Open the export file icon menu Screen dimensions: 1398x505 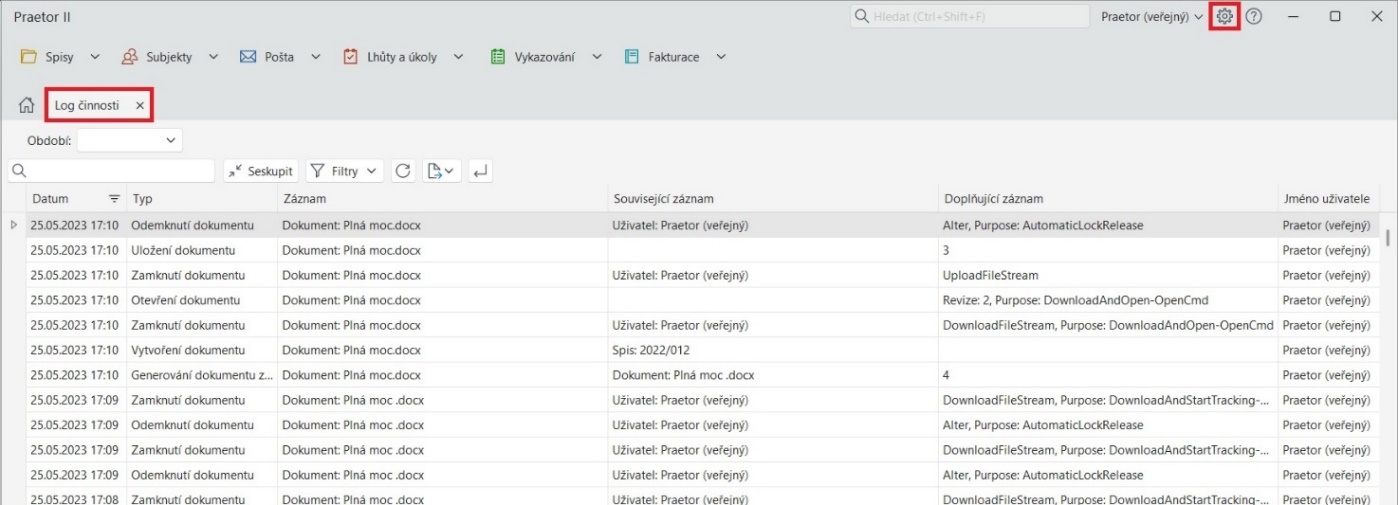point(440,171)
